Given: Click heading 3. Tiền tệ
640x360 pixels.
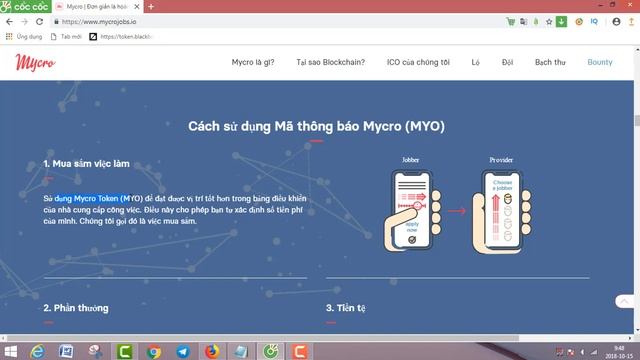Looking at the screenshot, I should click(x=346, y=308).
